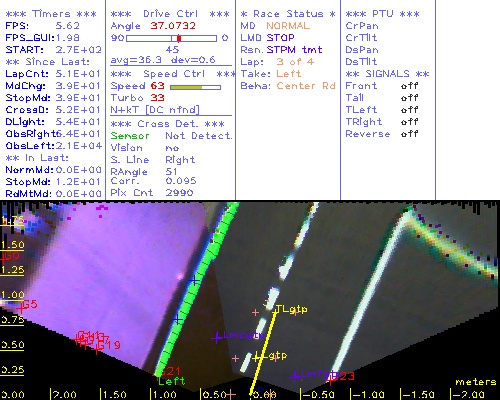The width and height of the screenshot is (500, 400).
Task: Click the green Sensor label
Action: tap(130, 136)
